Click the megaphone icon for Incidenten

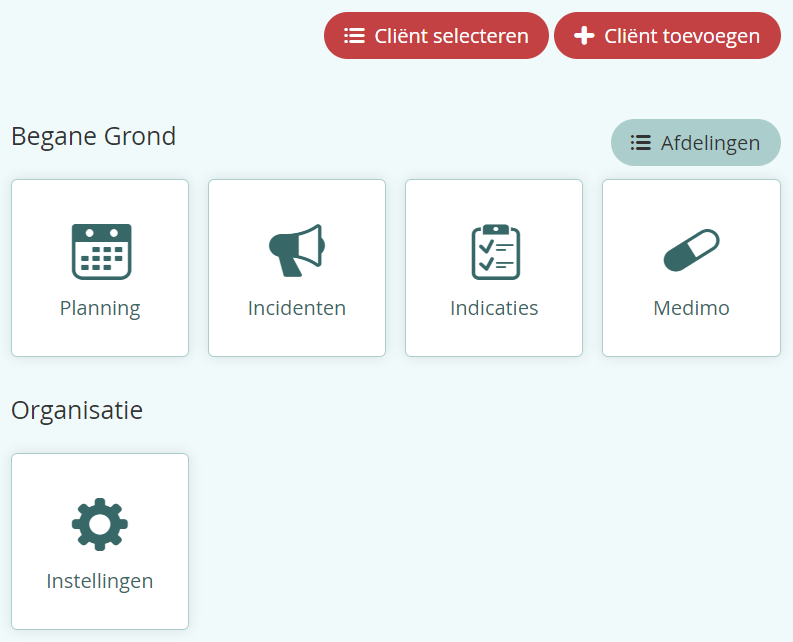point(297,250)
